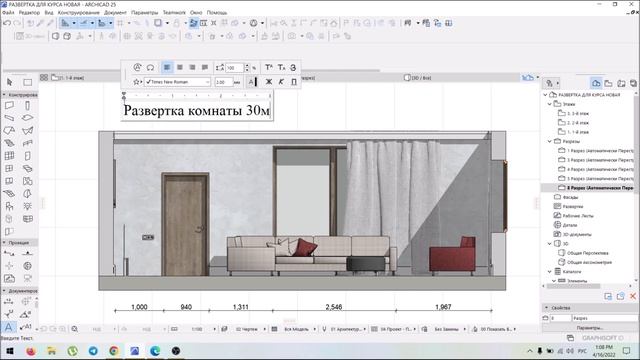
Task: Select the Roof tool
Action: (9, 131)
